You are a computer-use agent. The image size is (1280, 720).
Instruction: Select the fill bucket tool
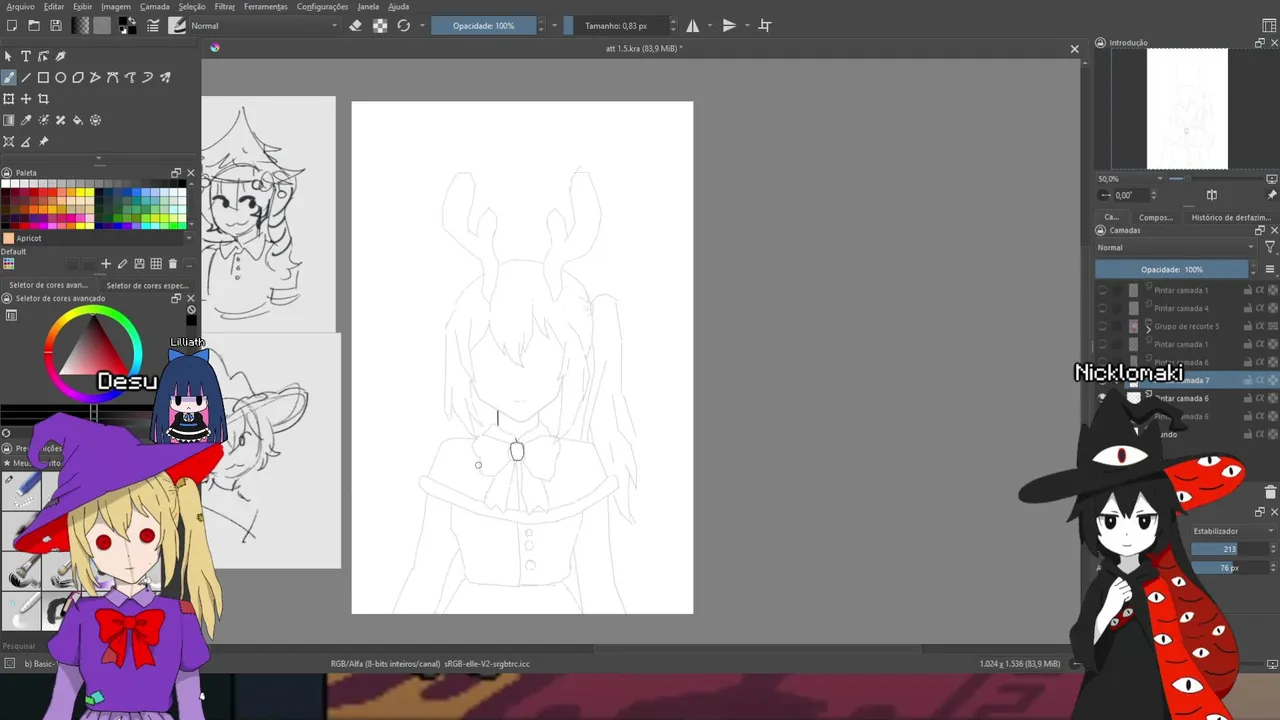click(x=78, y=120)
